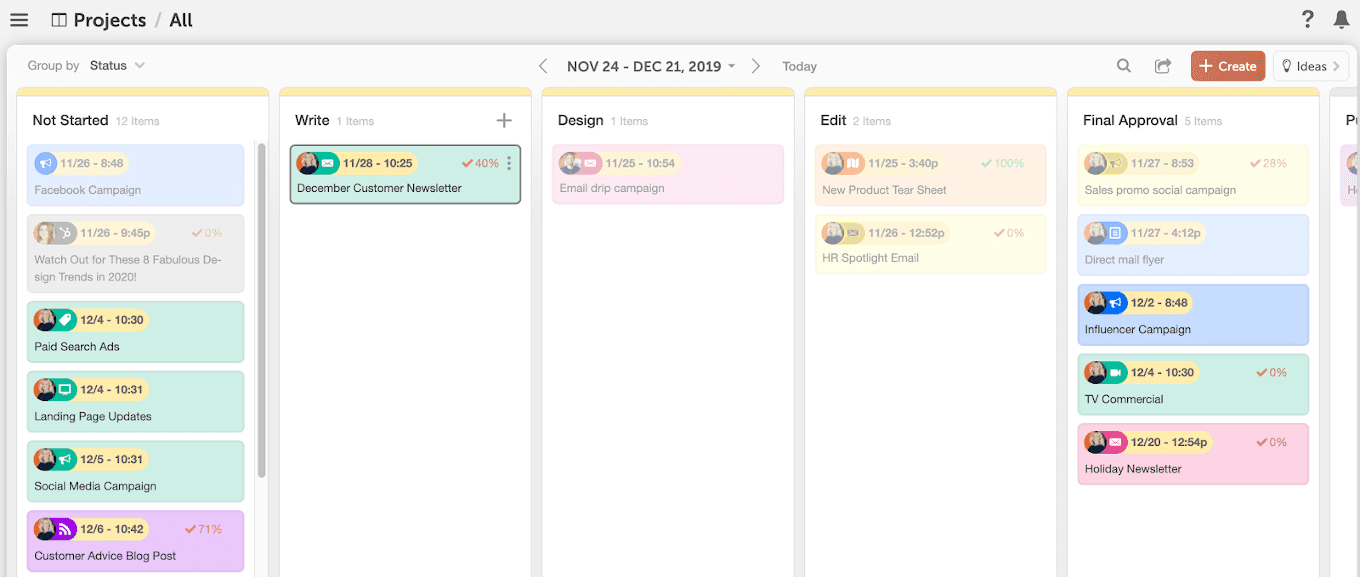Open the Email drip campaign card
1360x577 pixels.
pyautogui.click(x=668, y=175)
